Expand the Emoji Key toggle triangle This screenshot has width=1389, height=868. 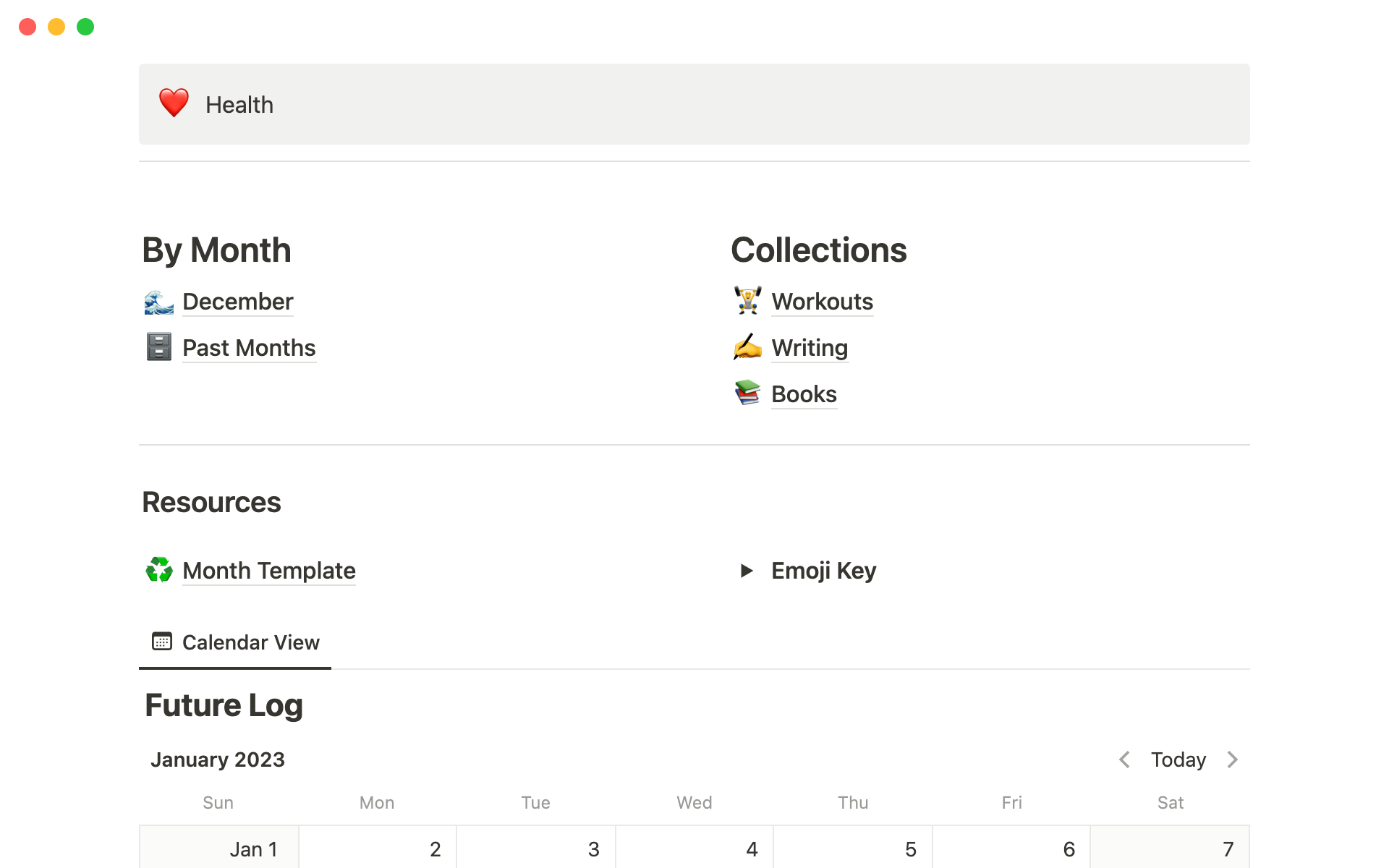[x=747, y=571]
